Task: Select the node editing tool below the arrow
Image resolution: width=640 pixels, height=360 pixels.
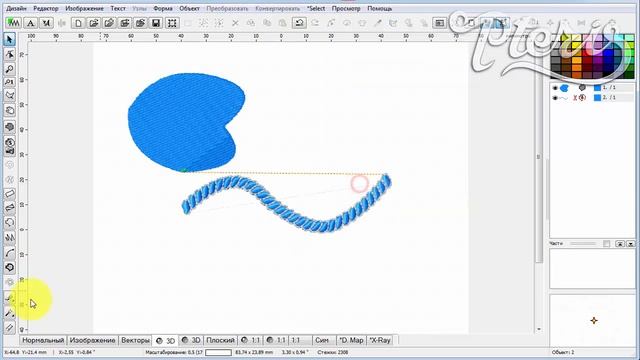Action: (x=9, y=54)
